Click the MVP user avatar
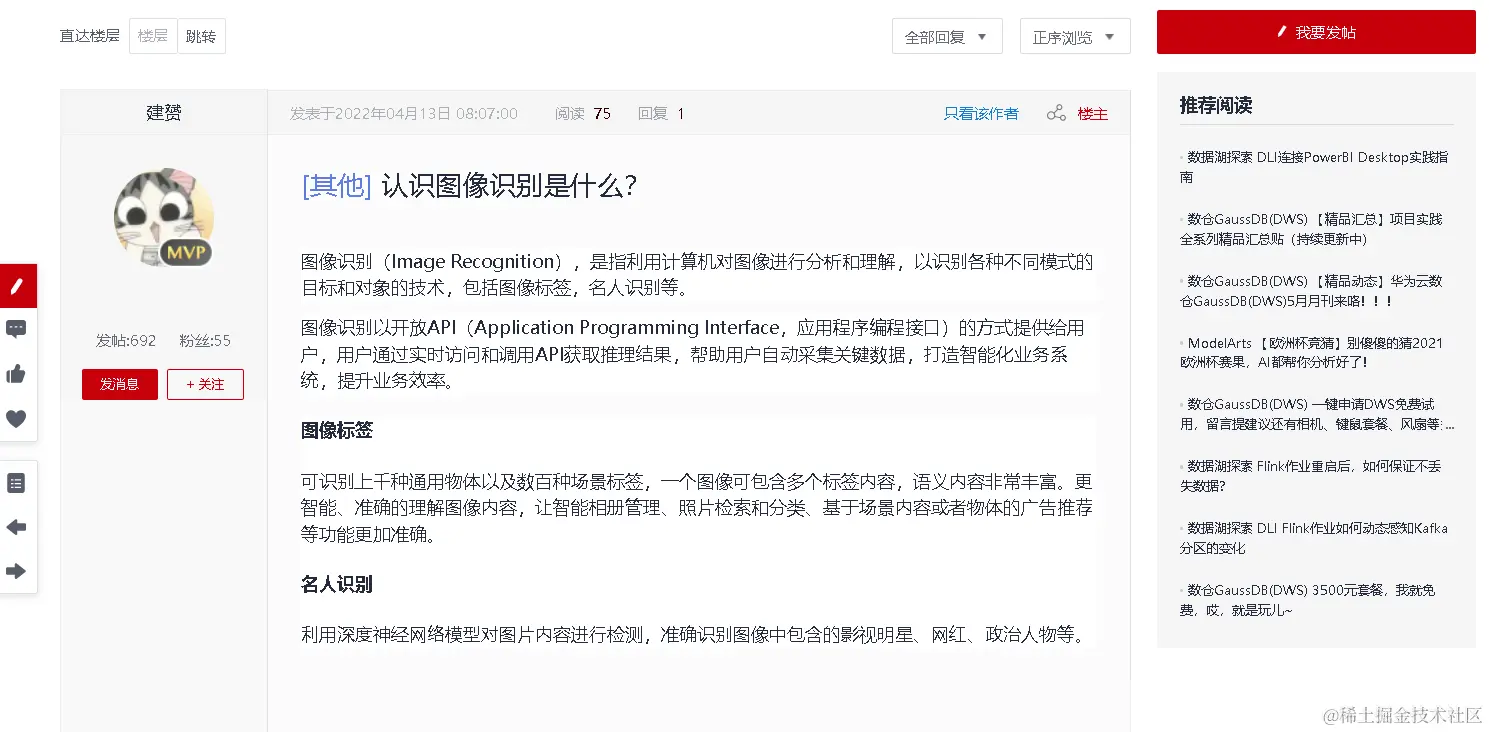Screen dimensions: 1489x732 [164, 218]
